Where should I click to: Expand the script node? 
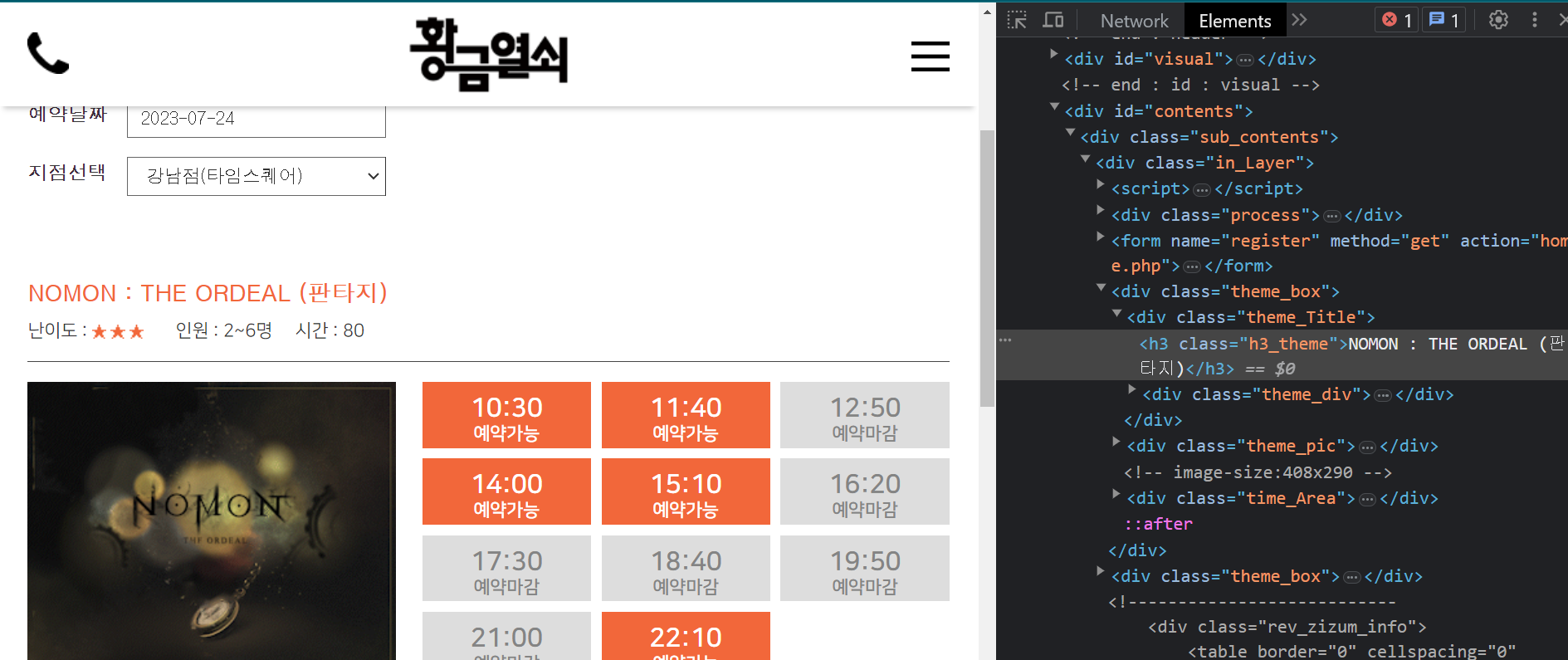tap(1101, 183)
